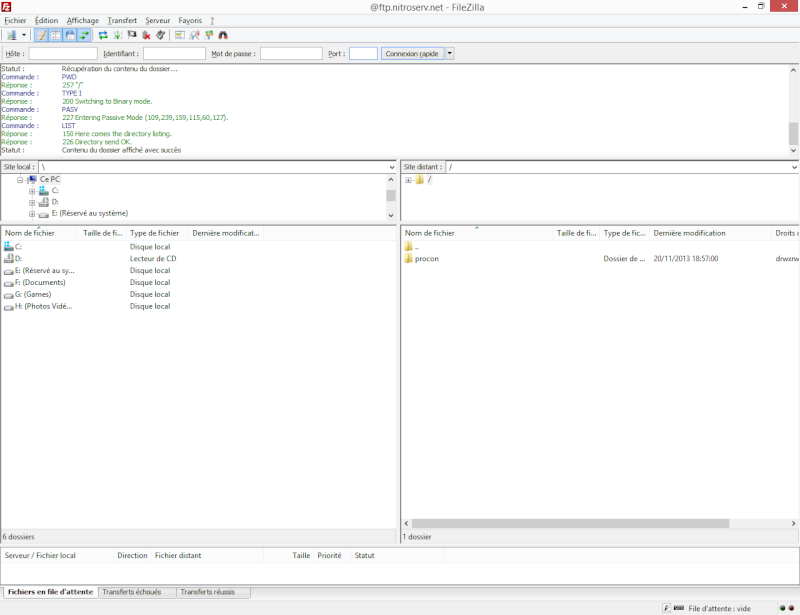Open the Affichage menu
Screen dimensions: 800x615
coord(83,20)
